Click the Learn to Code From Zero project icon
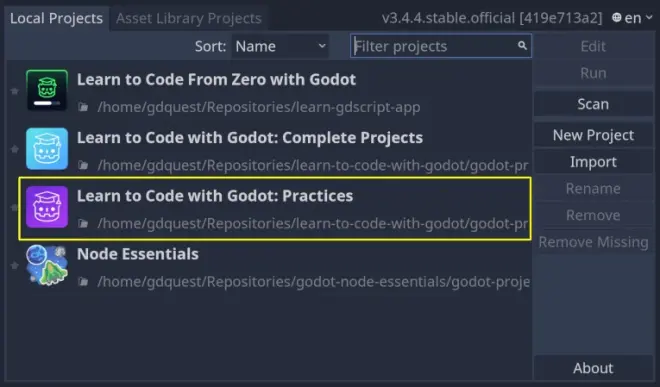 click(47, 90)
